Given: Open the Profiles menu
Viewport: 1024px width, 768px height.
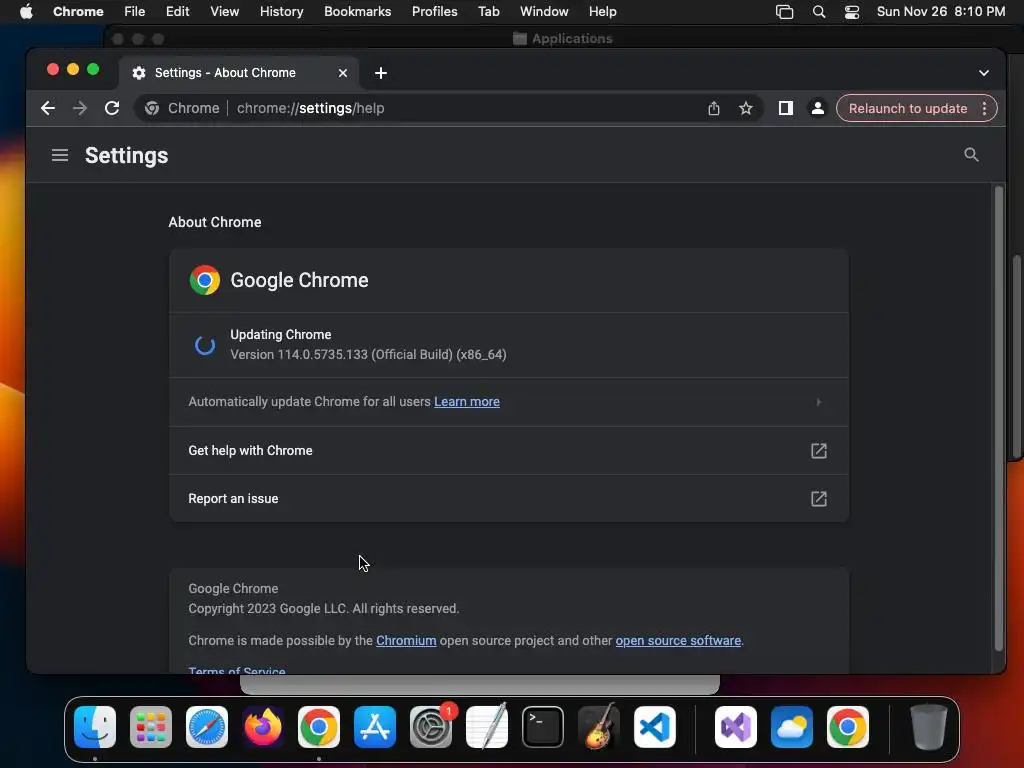Looking at the screenshot, I should click(434, 12).
